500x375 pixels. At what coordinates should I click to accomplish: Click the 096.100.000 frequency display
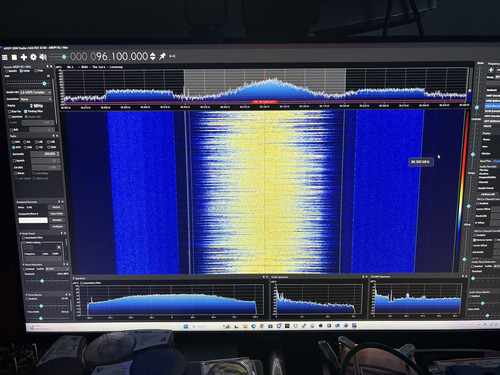coord(109,56)
